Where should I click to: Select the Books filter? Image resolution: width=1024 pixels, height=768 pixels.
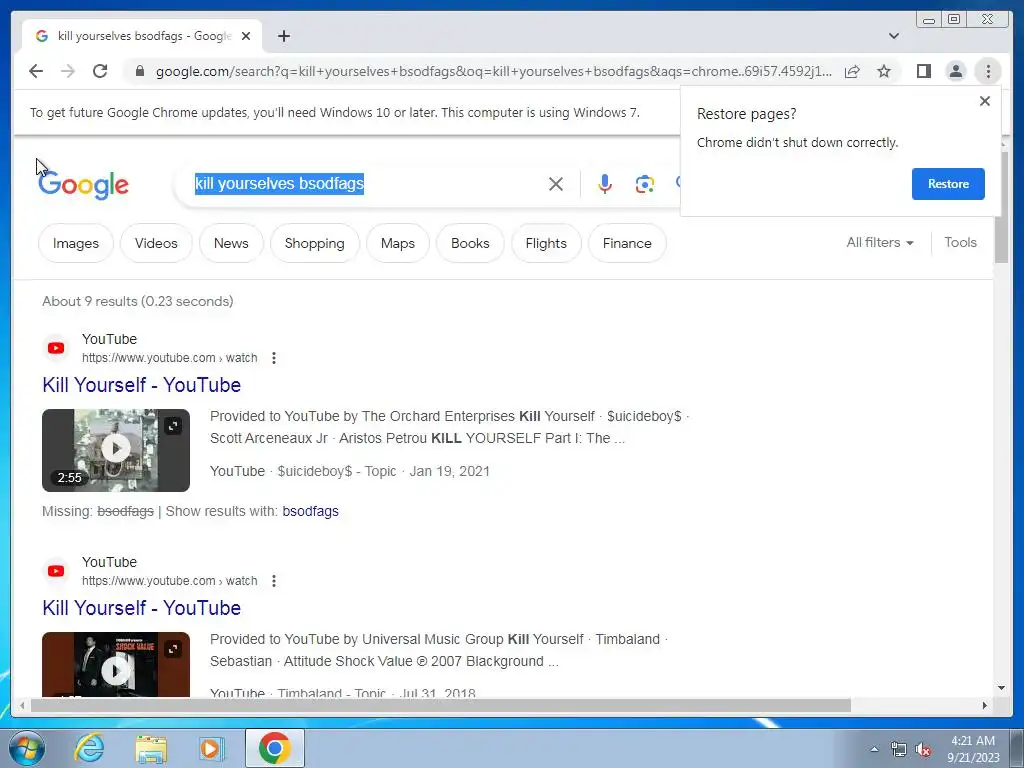pos(470,243)
